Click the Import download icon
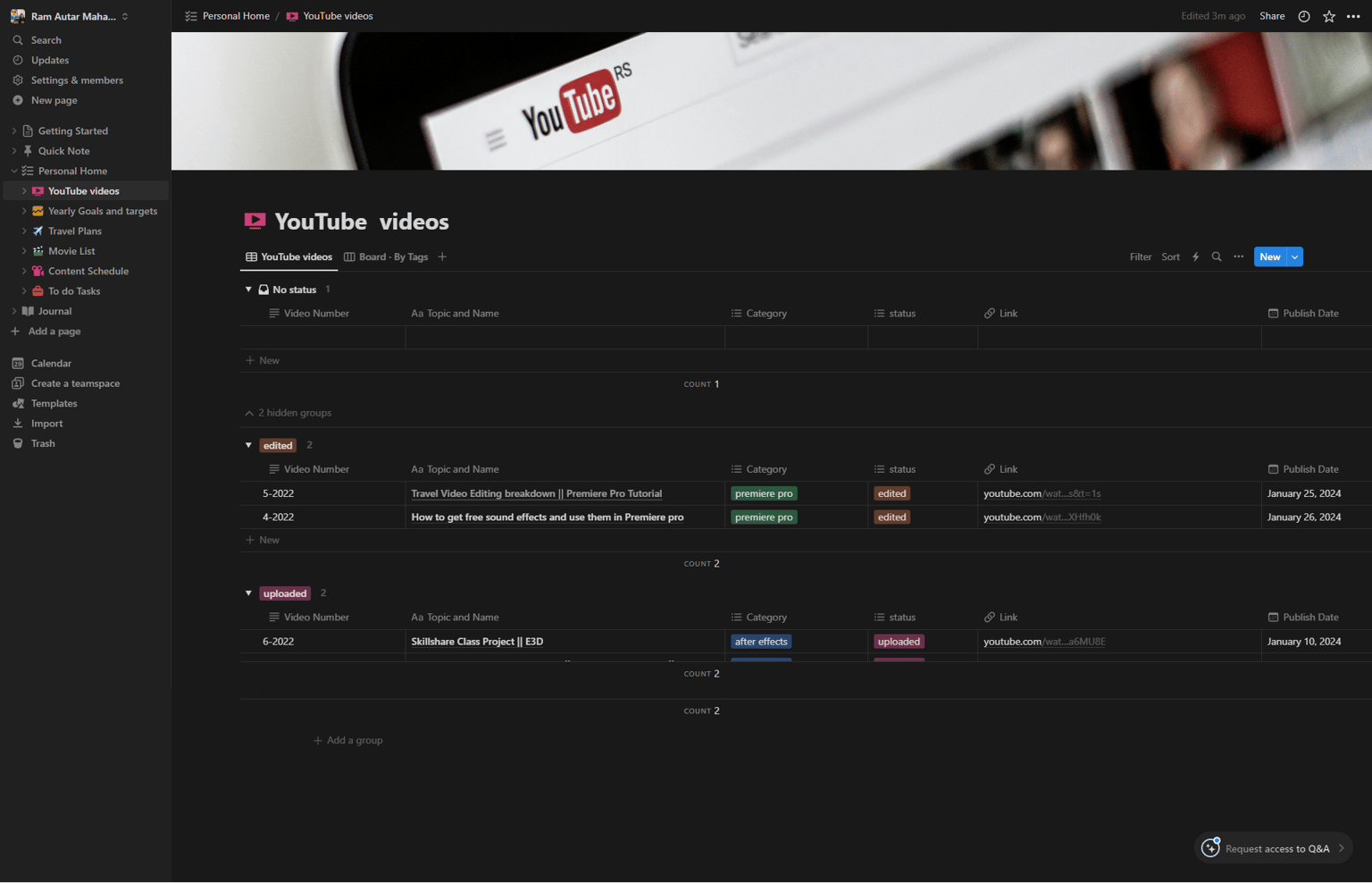Viewport: 1372px width, 883px height. (x=18, y=424)
